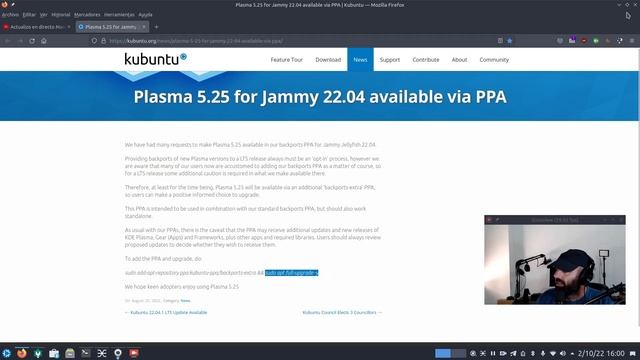Click the browser back arrow
The width and height of the screenshot is (640, 360).
[x=7, y=41]
